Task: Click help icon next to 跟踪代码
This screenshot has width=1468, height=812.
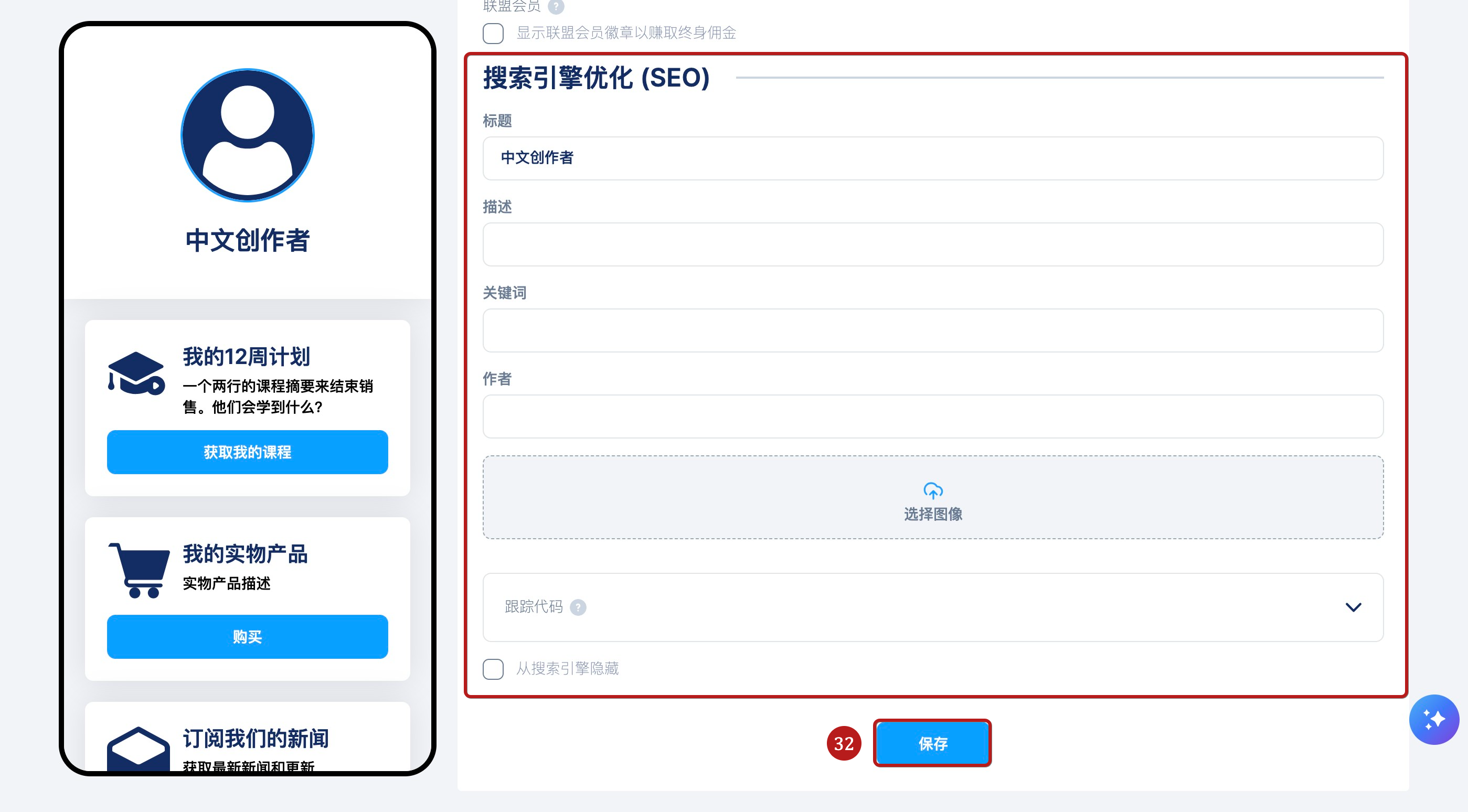Action: coord(578,607)
